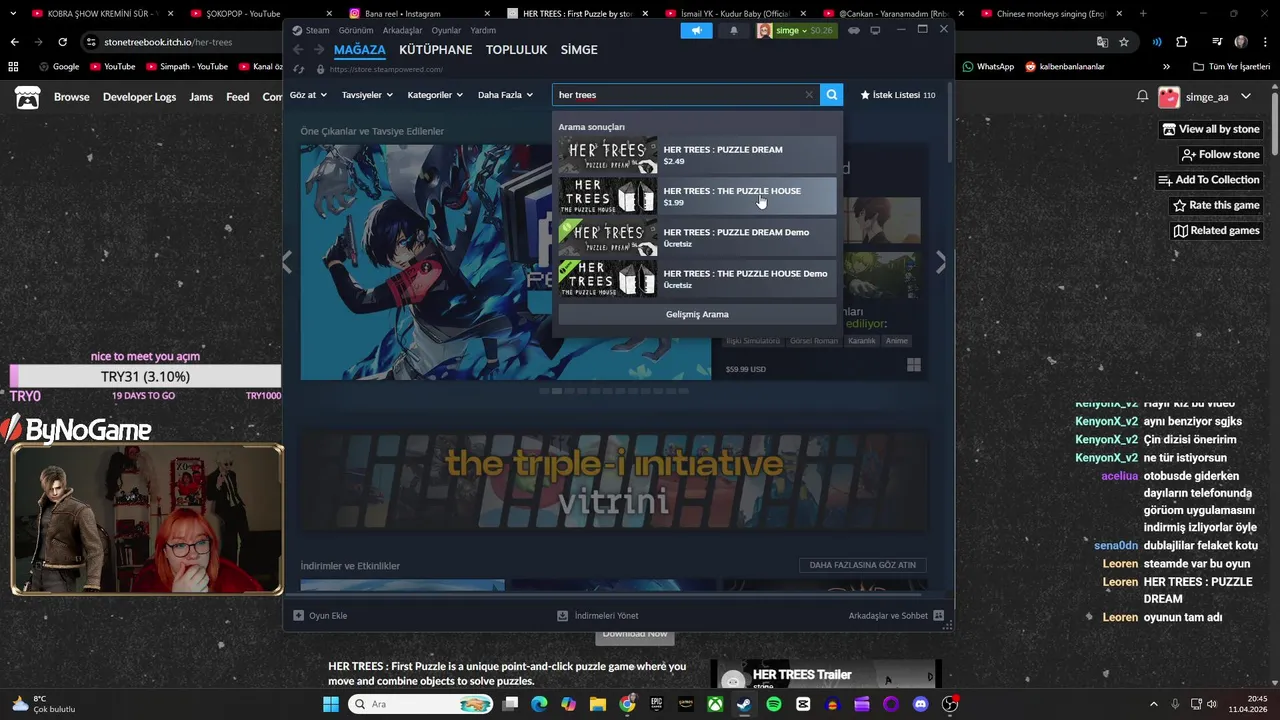The height and width of the screenshot is (720, 1280).
Task: Open Epic Games launcher from taskbar
Action: point(657,704)
